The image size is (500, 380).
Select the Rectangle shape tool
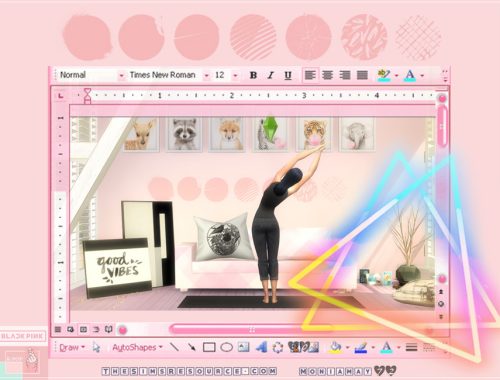point(209,347)
